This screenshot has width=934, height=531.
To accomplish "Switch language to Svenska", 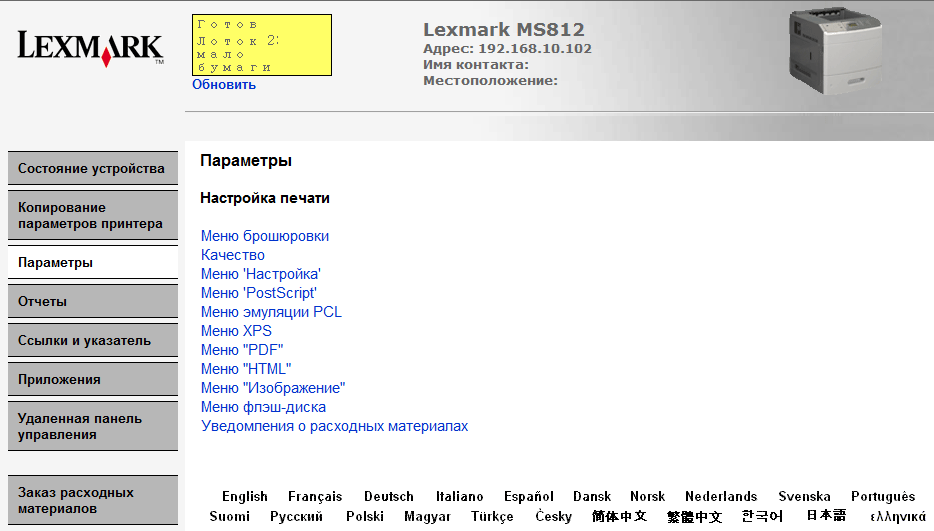I will (x=804, y=496).
